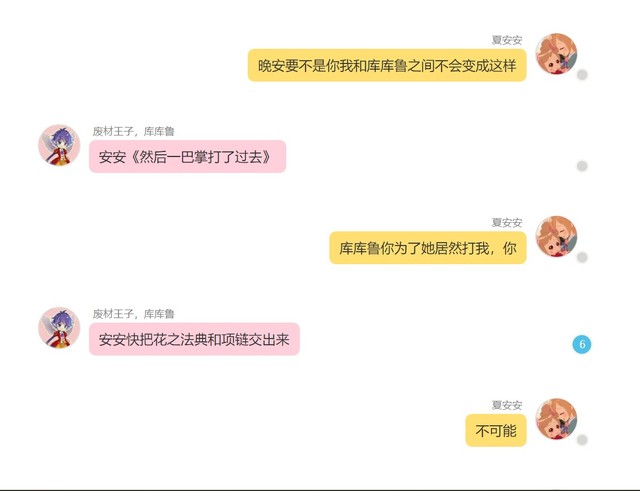
Task: Select the pink bubble '安安快把花之法典和项链交出来'
Action: pos(194,339)
